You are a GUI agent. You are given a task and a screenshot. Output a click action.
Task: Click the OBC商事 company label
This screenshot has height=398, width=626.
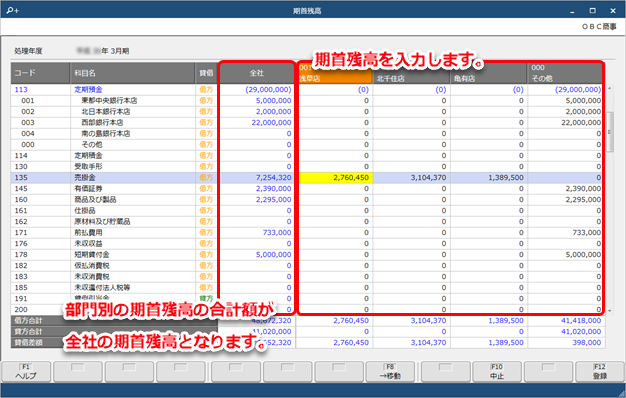click(599, 26)
